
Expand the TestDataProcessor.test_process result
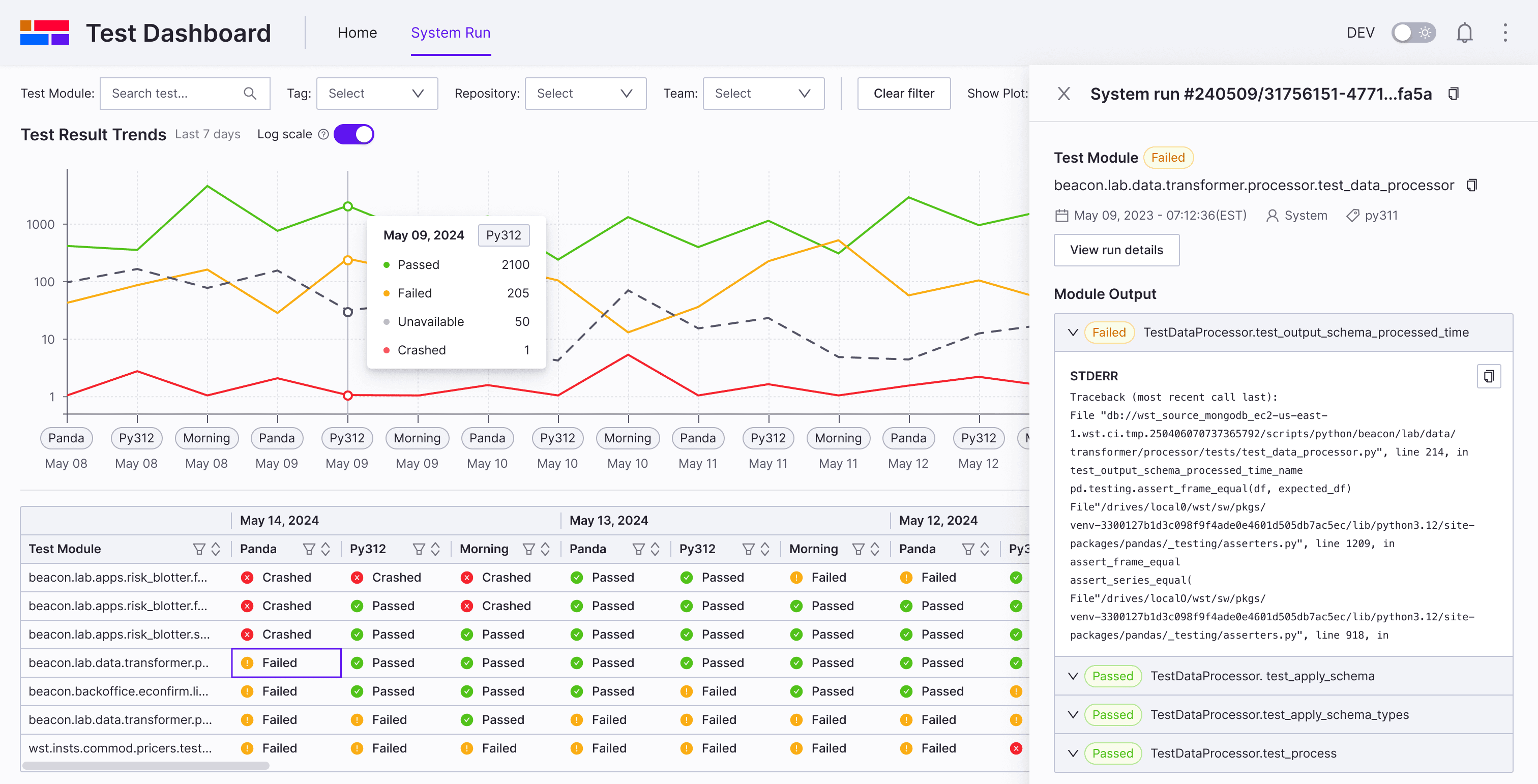(x=1073, y=753)
